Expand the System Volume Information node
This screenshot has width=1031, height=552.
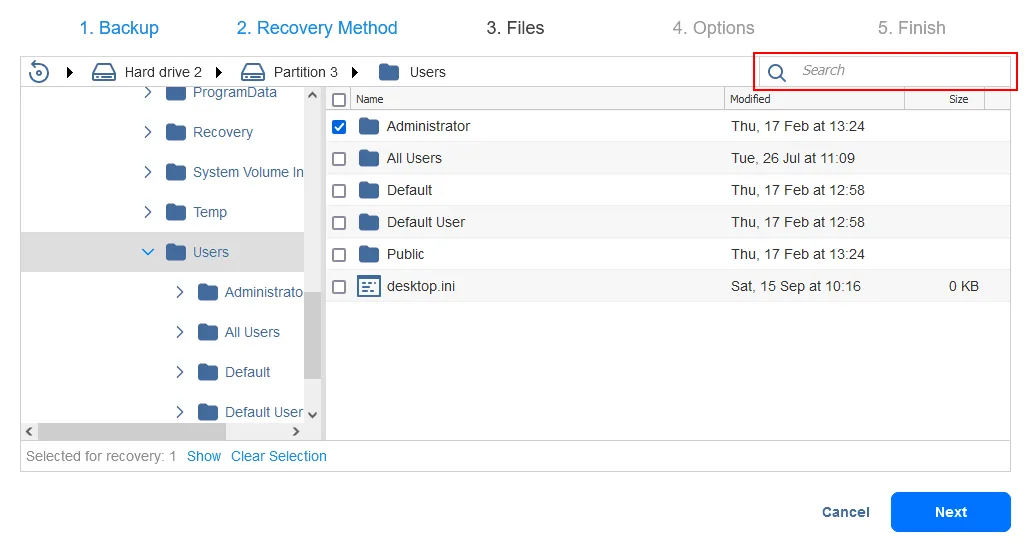point(148,172)
